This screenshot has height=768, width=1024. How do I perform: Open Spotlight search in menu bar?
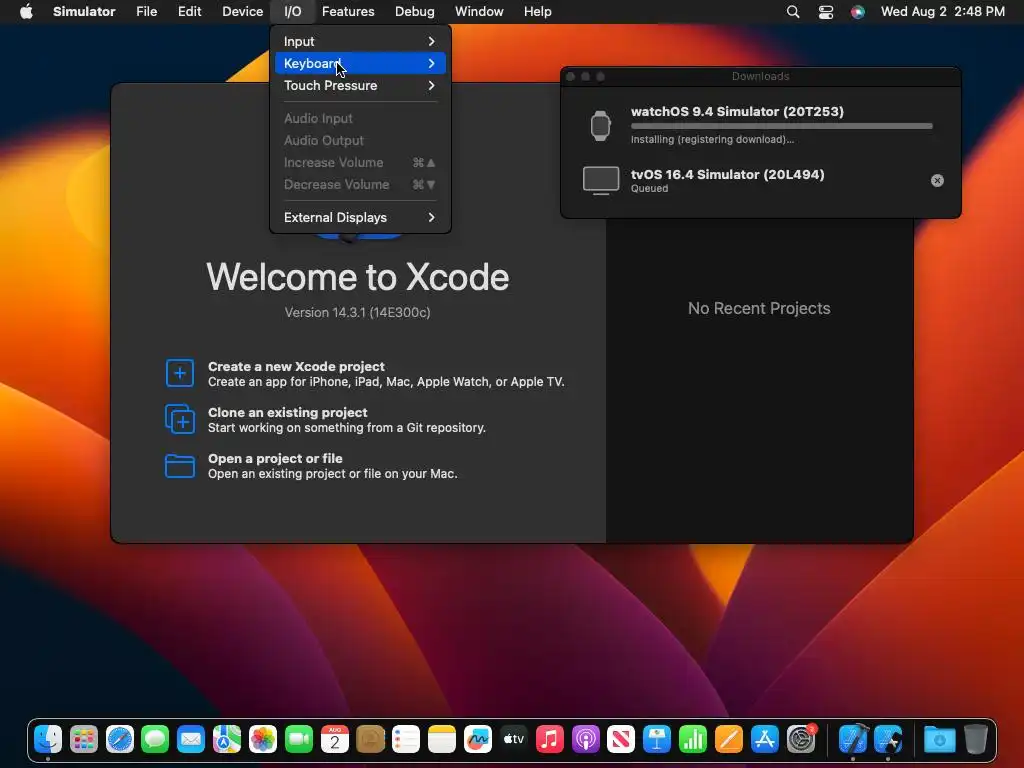click(x=793, y=11)
